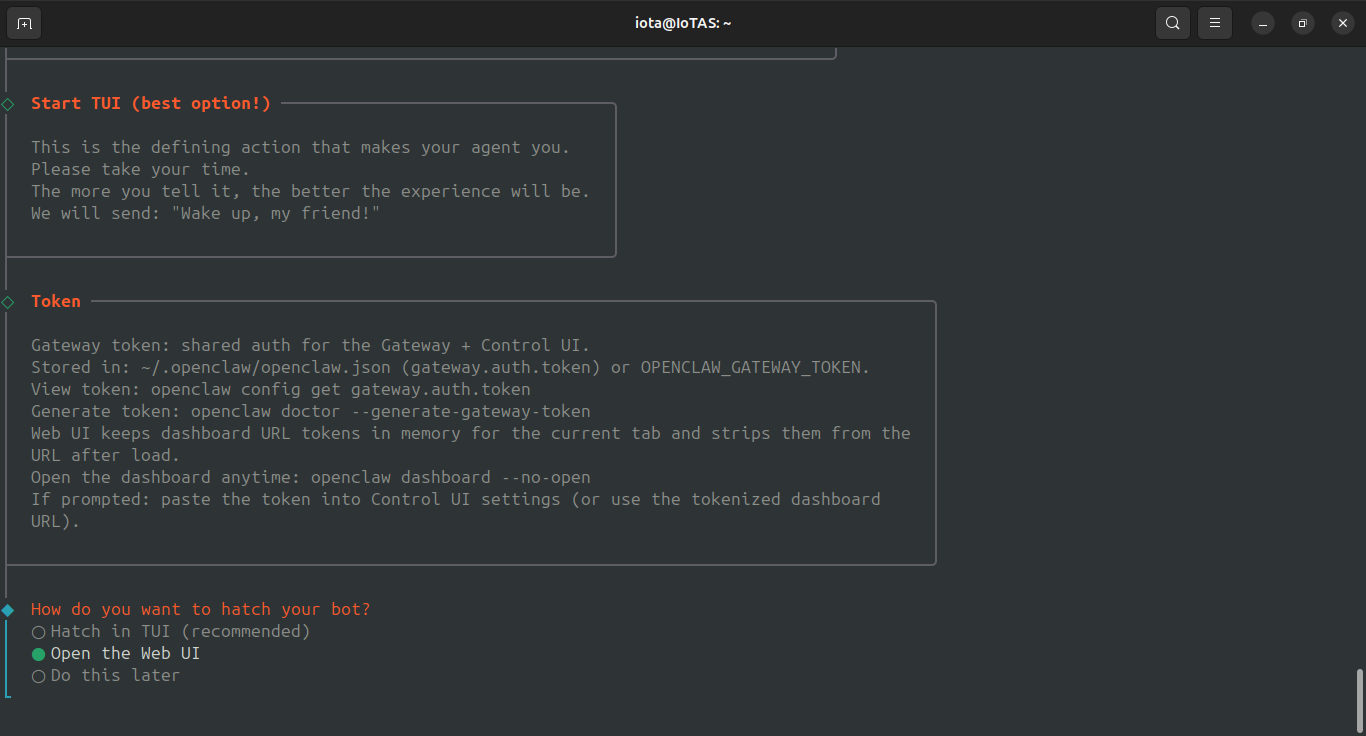This screenshot has height=736, width=1366.
Task: Restore the terminal window size
Action: pos(1302,22)
